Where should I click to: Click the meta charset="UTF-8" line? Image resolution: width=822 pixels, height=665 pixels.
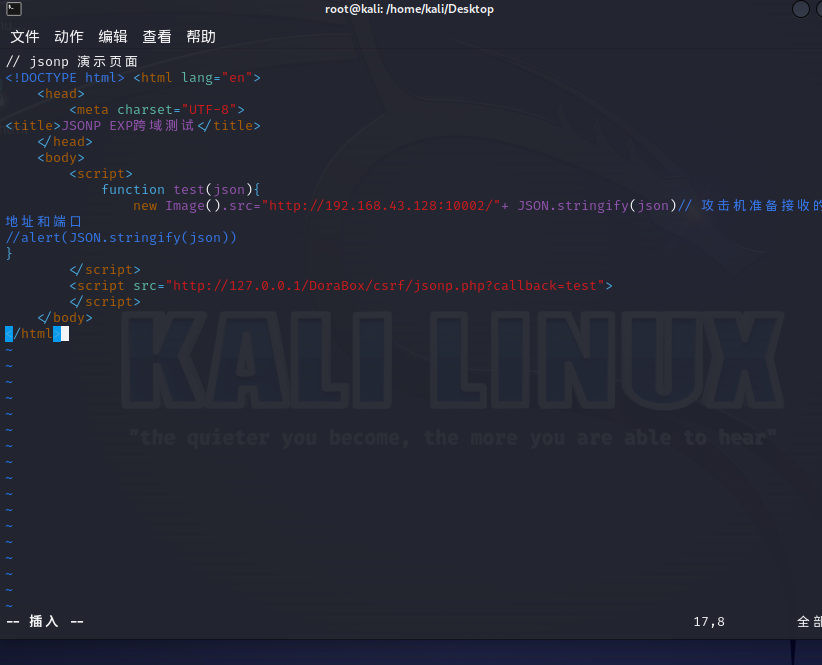pos(157,110)
